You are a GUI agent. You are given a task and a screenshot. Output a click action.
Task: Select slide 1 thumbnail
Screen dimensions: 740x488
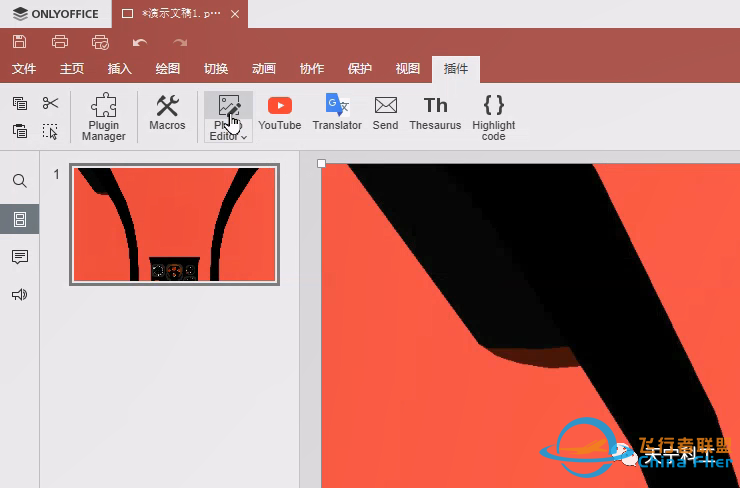coord(174,224)
